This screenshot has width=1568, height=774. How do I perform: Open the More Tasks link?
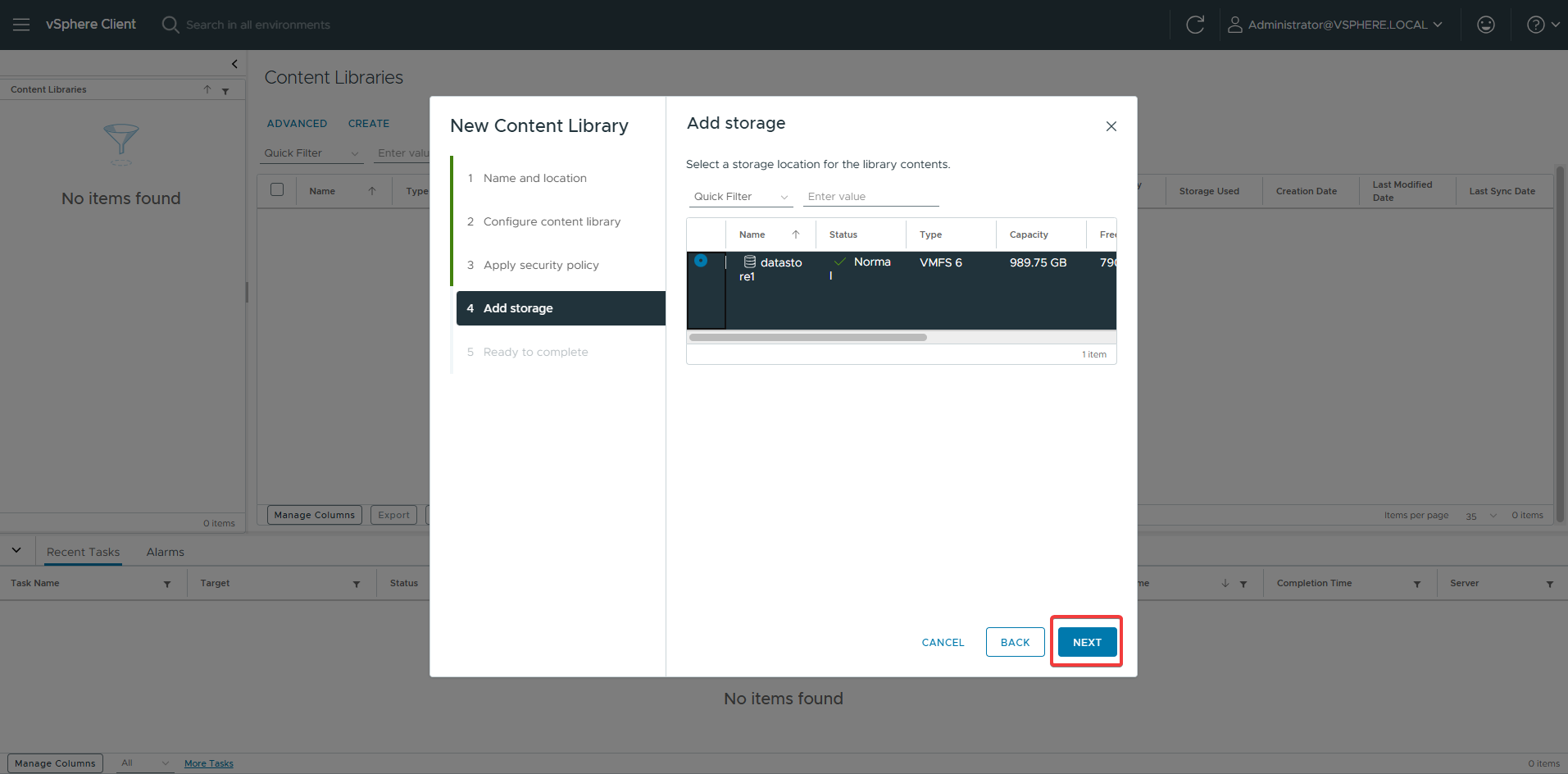coord(209,763)
